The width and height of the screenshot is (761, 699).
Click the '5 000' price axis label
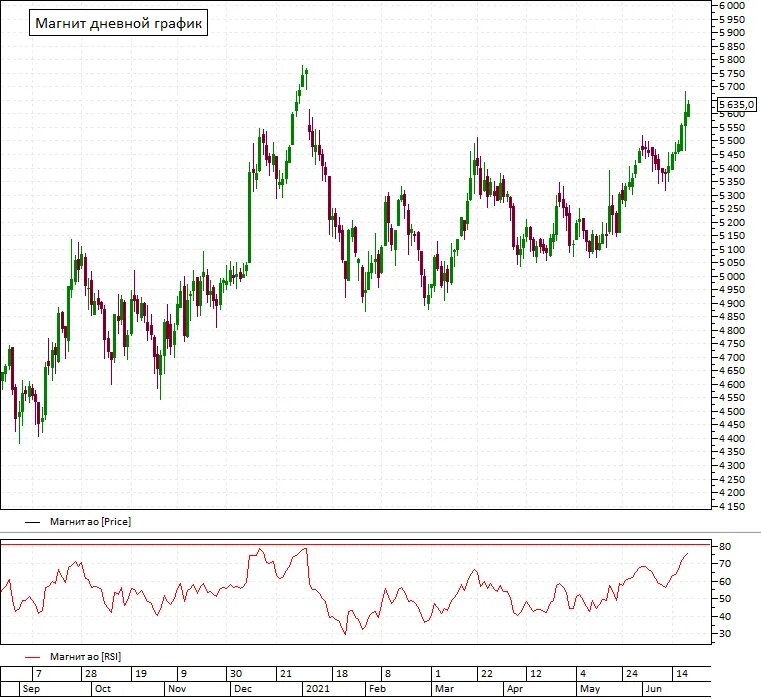[x=732, y=276]
